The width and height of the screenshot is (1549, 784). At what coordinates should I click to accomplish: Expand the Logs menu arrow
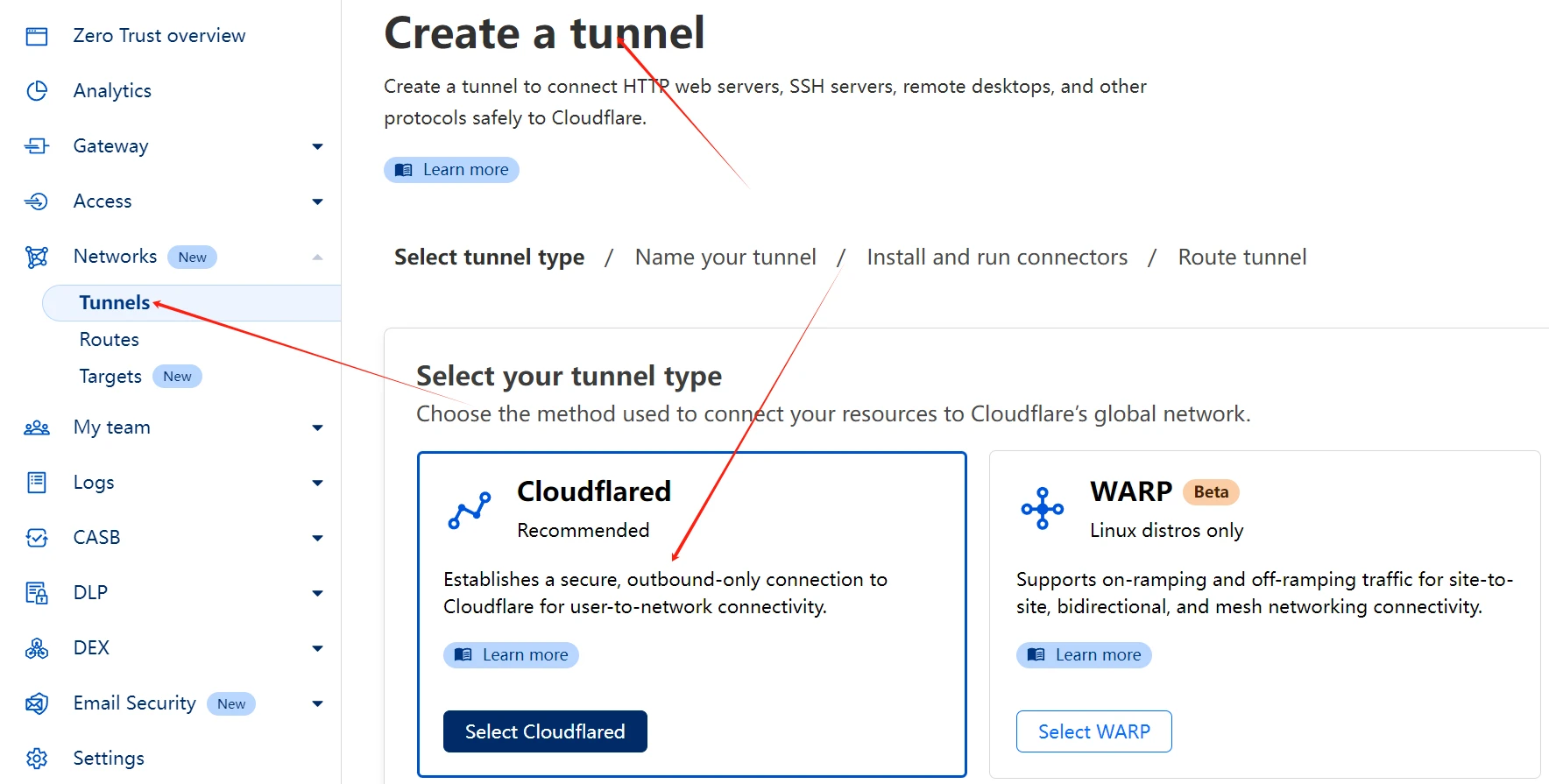[318, 483]
